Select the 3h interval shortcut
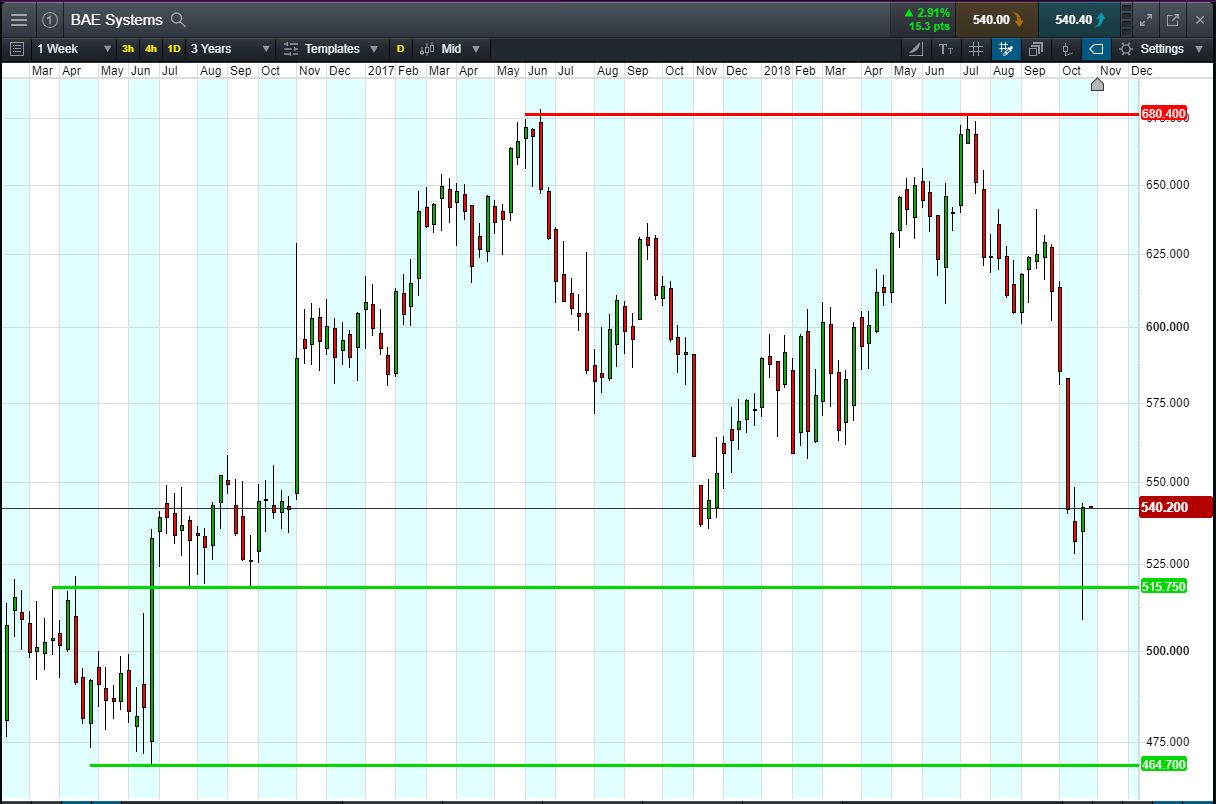1216x804 pixels. coord(128,48)
